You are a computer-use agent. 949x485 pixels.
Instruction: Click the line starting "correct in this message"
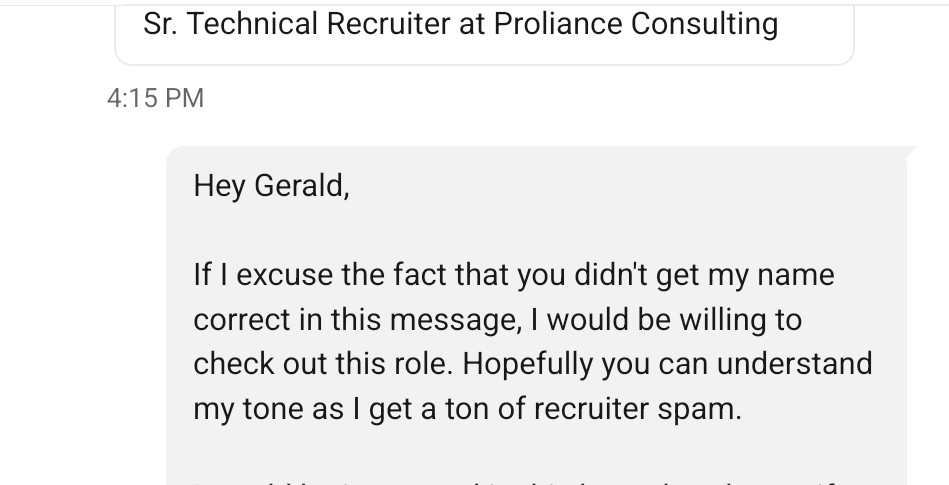[497, 319]
